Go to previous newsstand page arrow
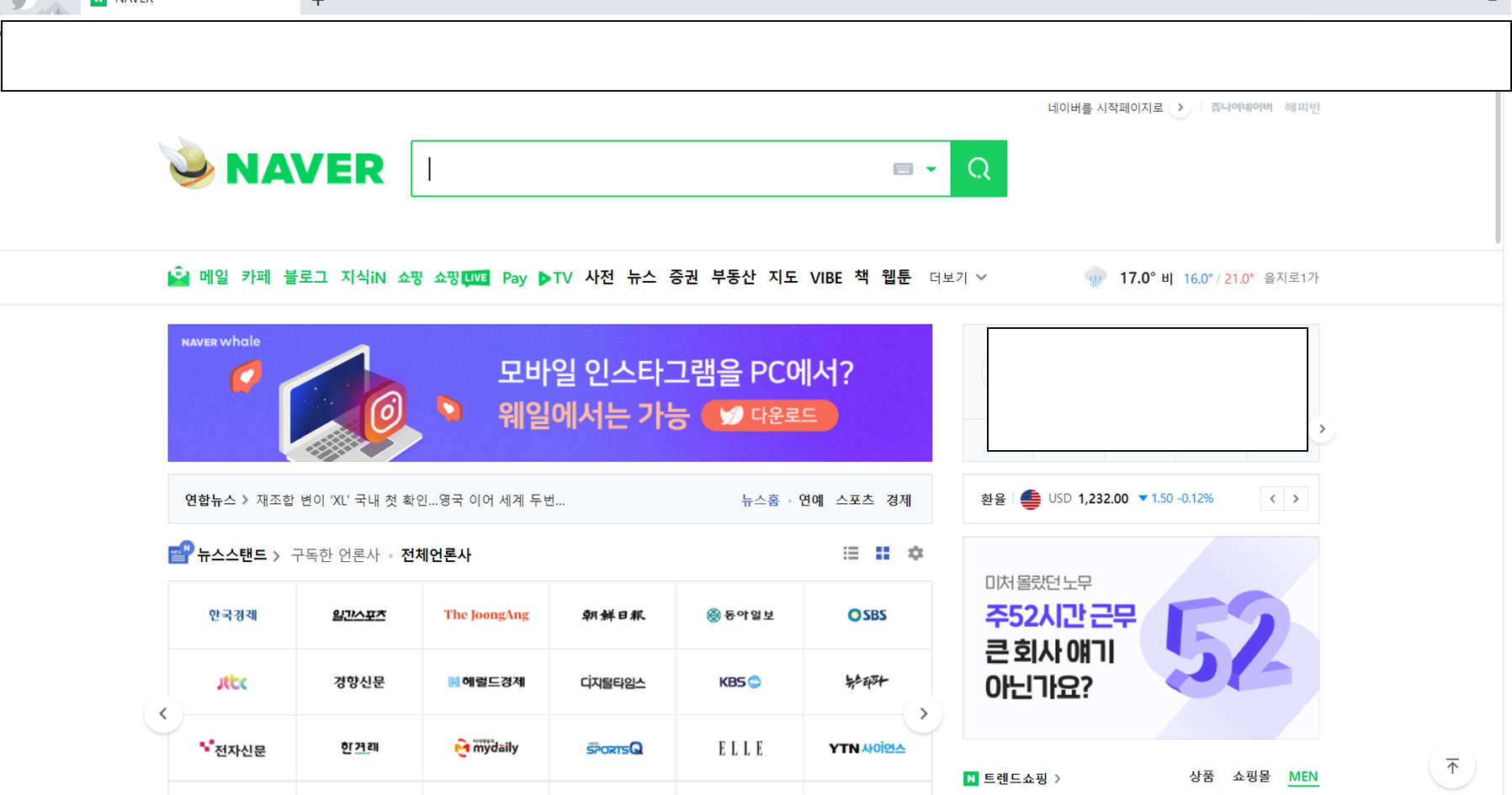 coord(163,713)
